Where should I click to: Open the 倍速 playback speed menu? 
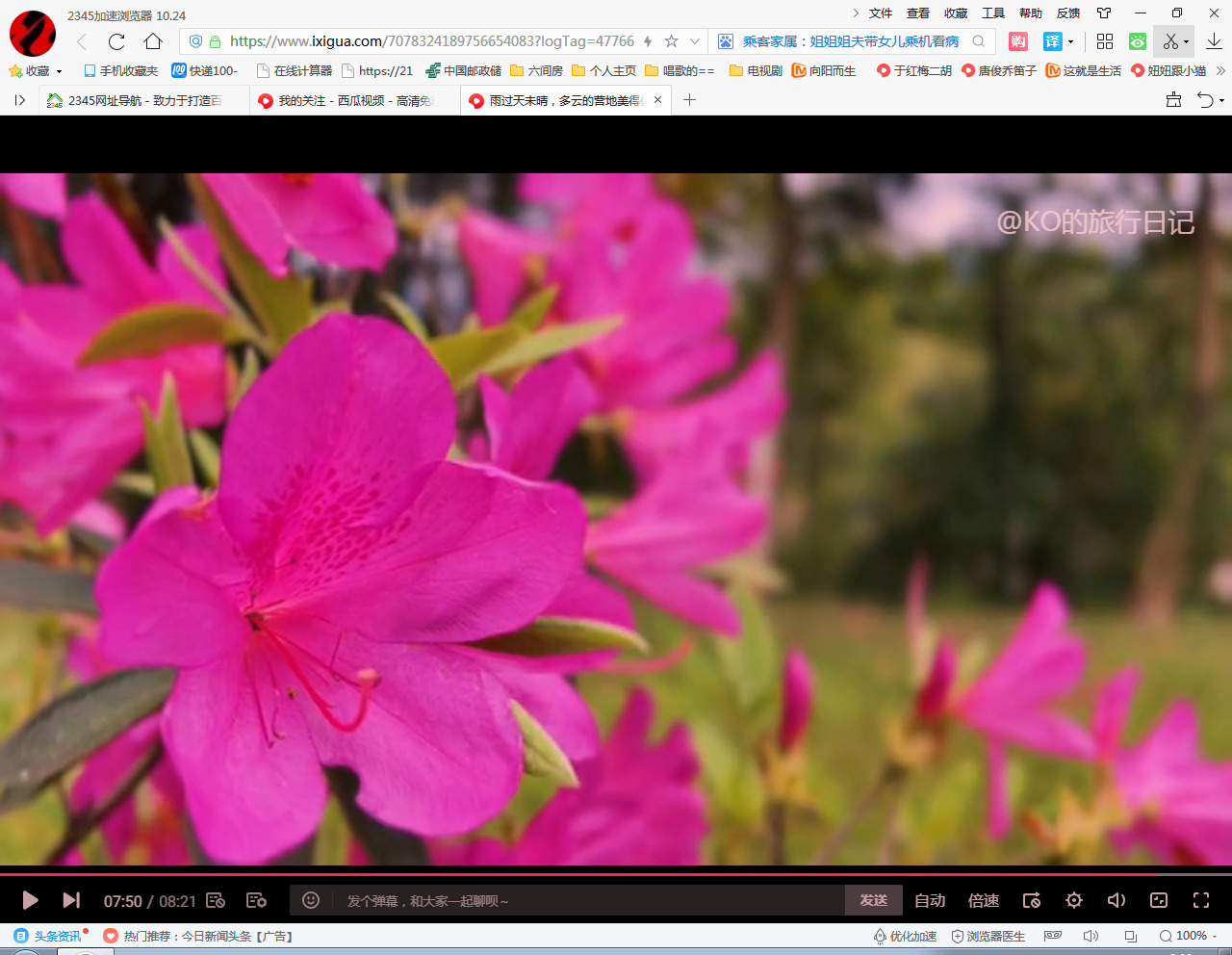point(984,901)
